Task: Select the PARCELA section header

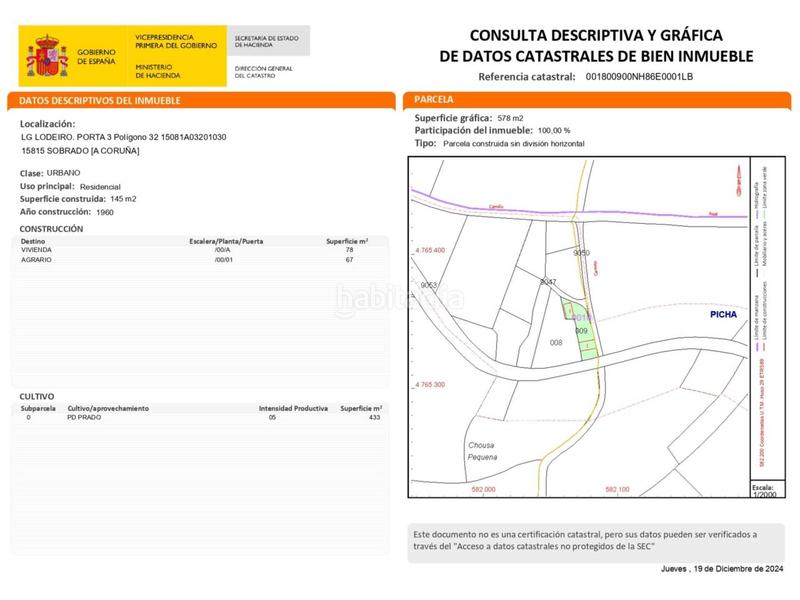Action: (x=434, y=100)
